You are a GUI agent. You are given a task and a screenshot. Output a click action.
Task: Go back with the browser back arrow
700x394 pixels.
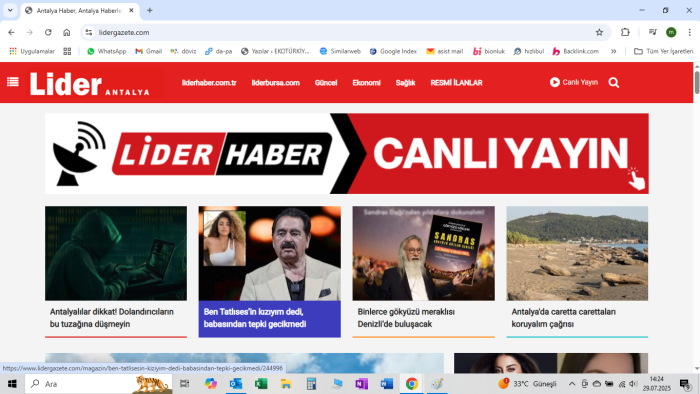coord(11,32)
